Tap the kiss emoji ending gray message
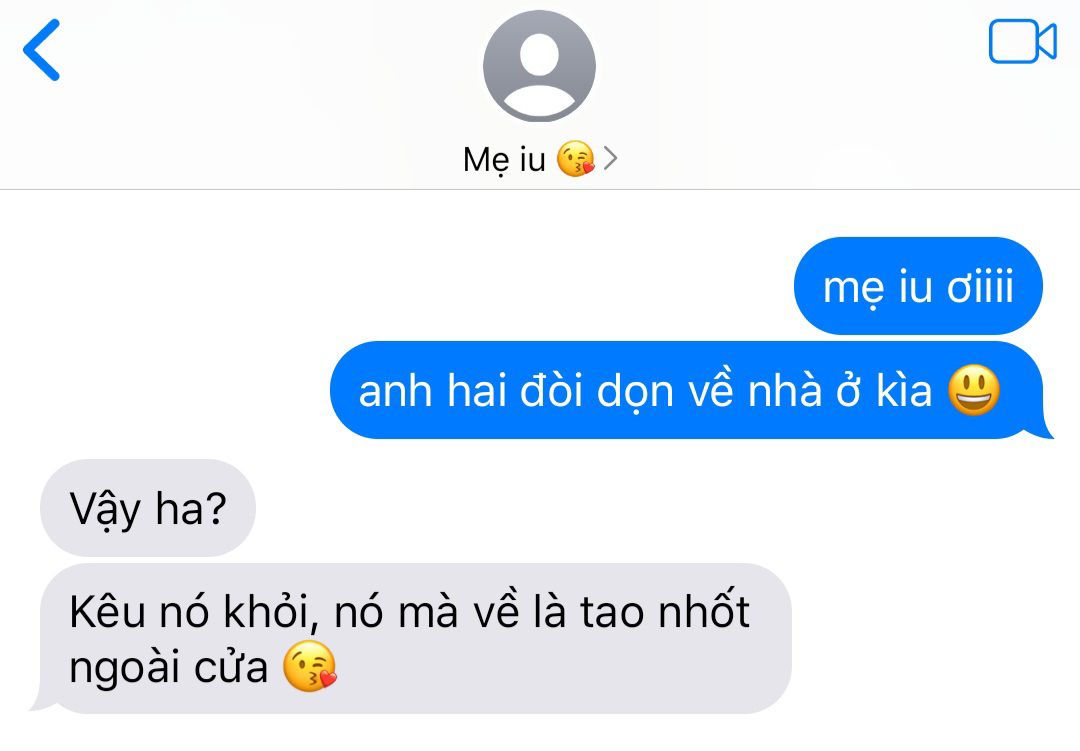 (310, 666)
